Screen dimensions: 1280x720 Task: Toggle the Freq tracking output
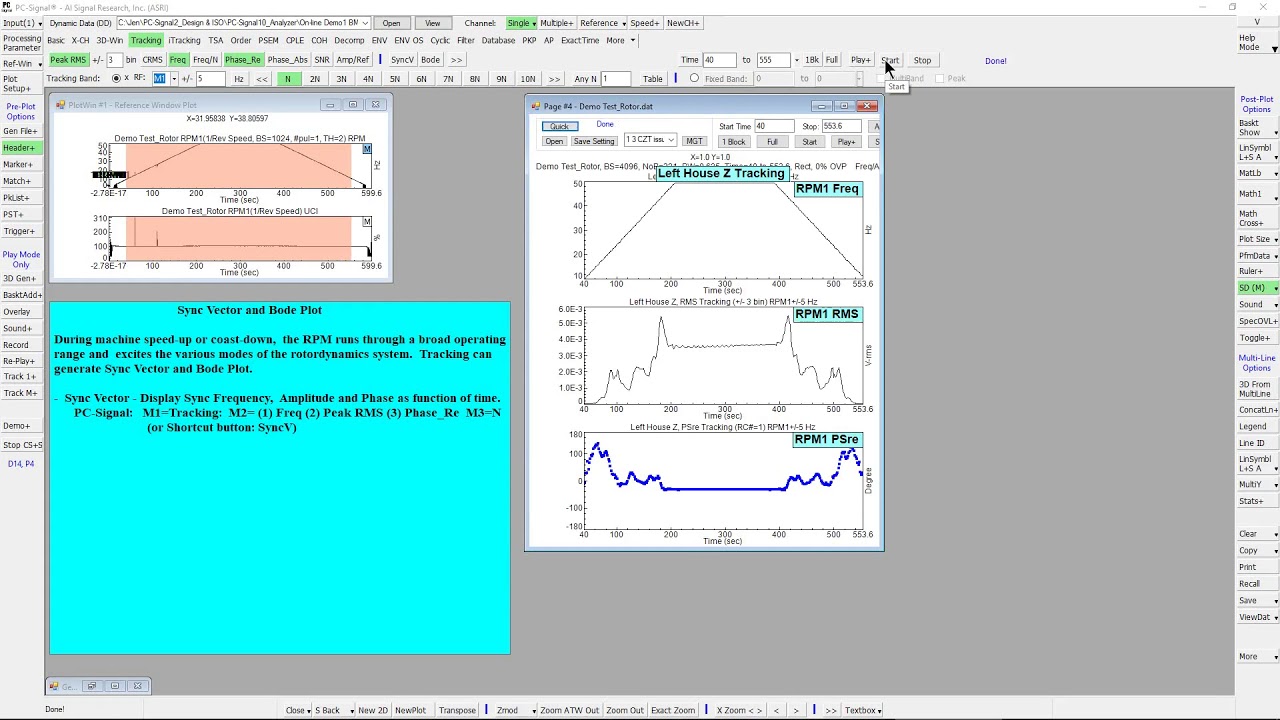[x=177, y=60]
